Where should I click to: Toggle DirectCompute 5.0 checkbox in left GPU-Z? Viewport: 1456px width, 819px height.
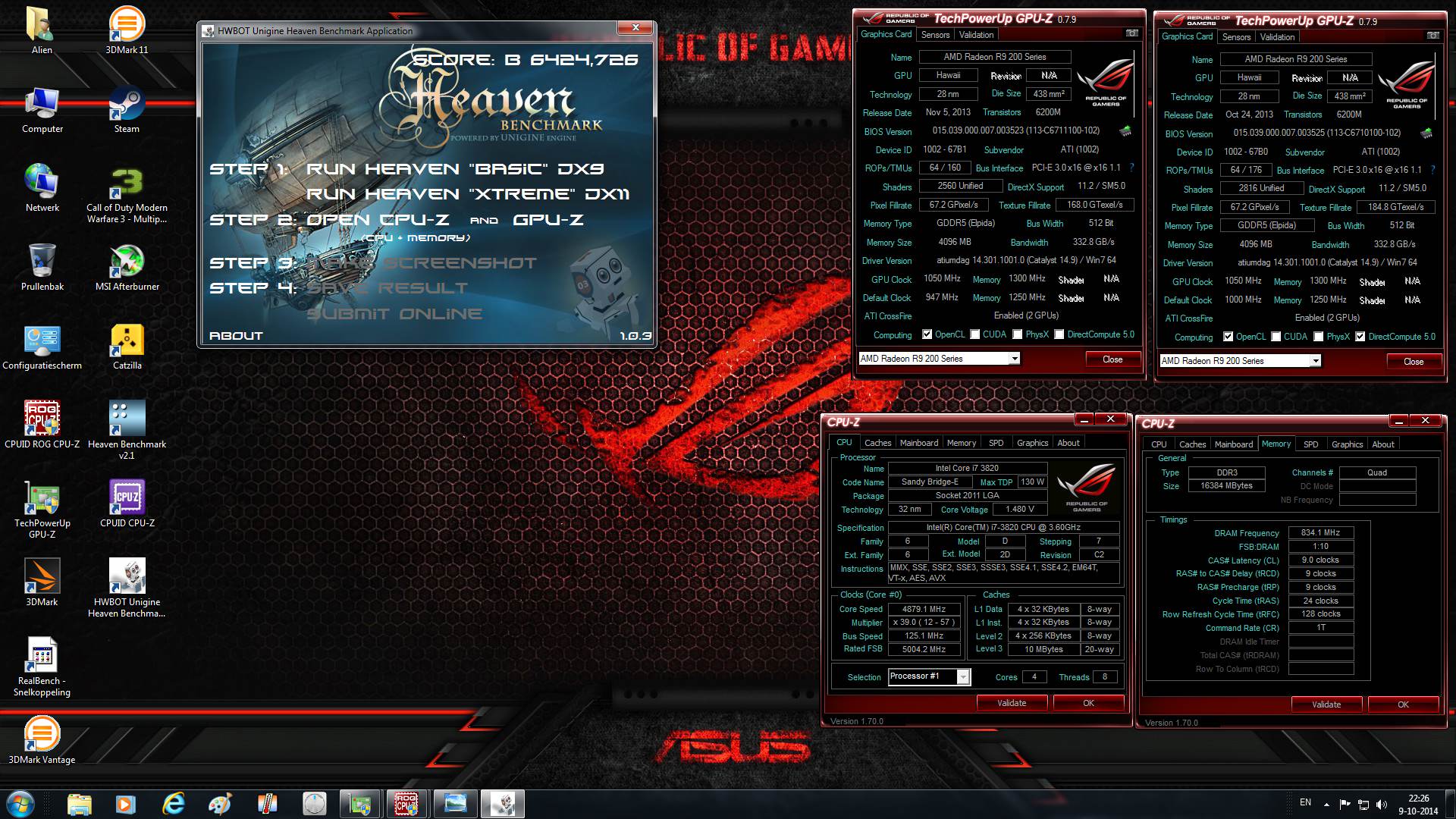(x=1059, y=334)
